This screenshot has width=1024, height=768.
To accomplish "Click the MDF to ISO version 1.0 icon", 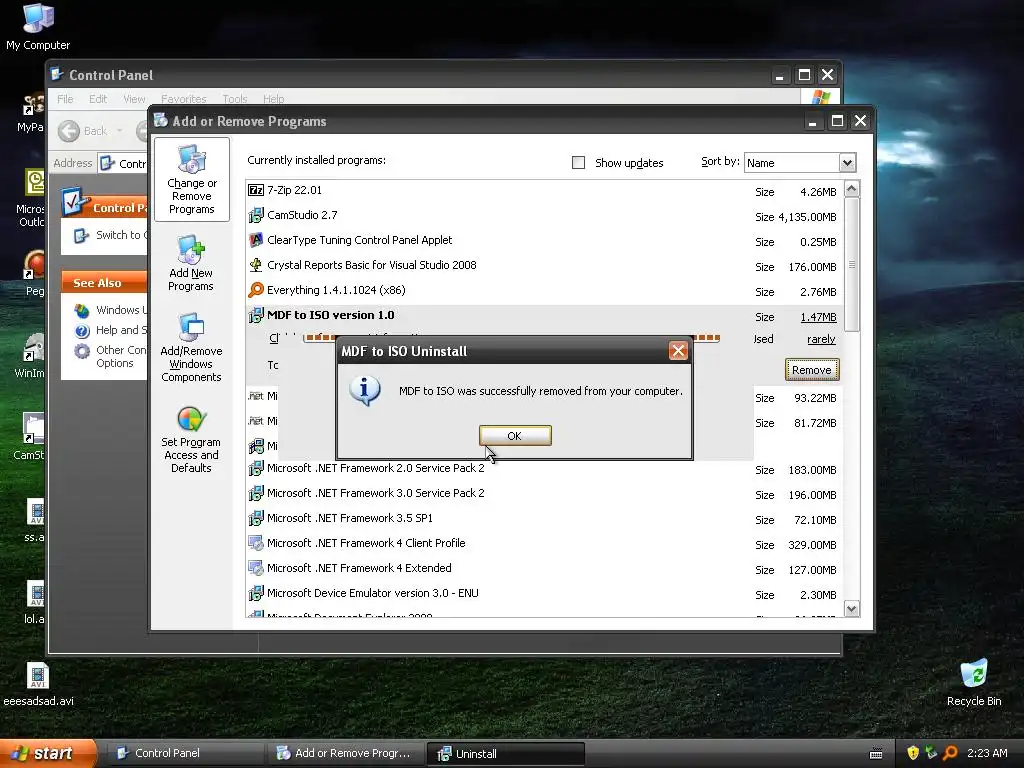I will tap(256, 315).
